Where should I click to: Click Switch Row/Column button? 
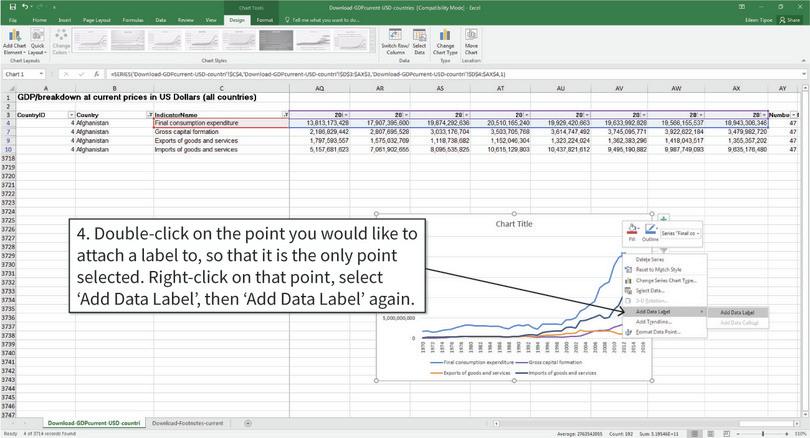tap(395, 42)
